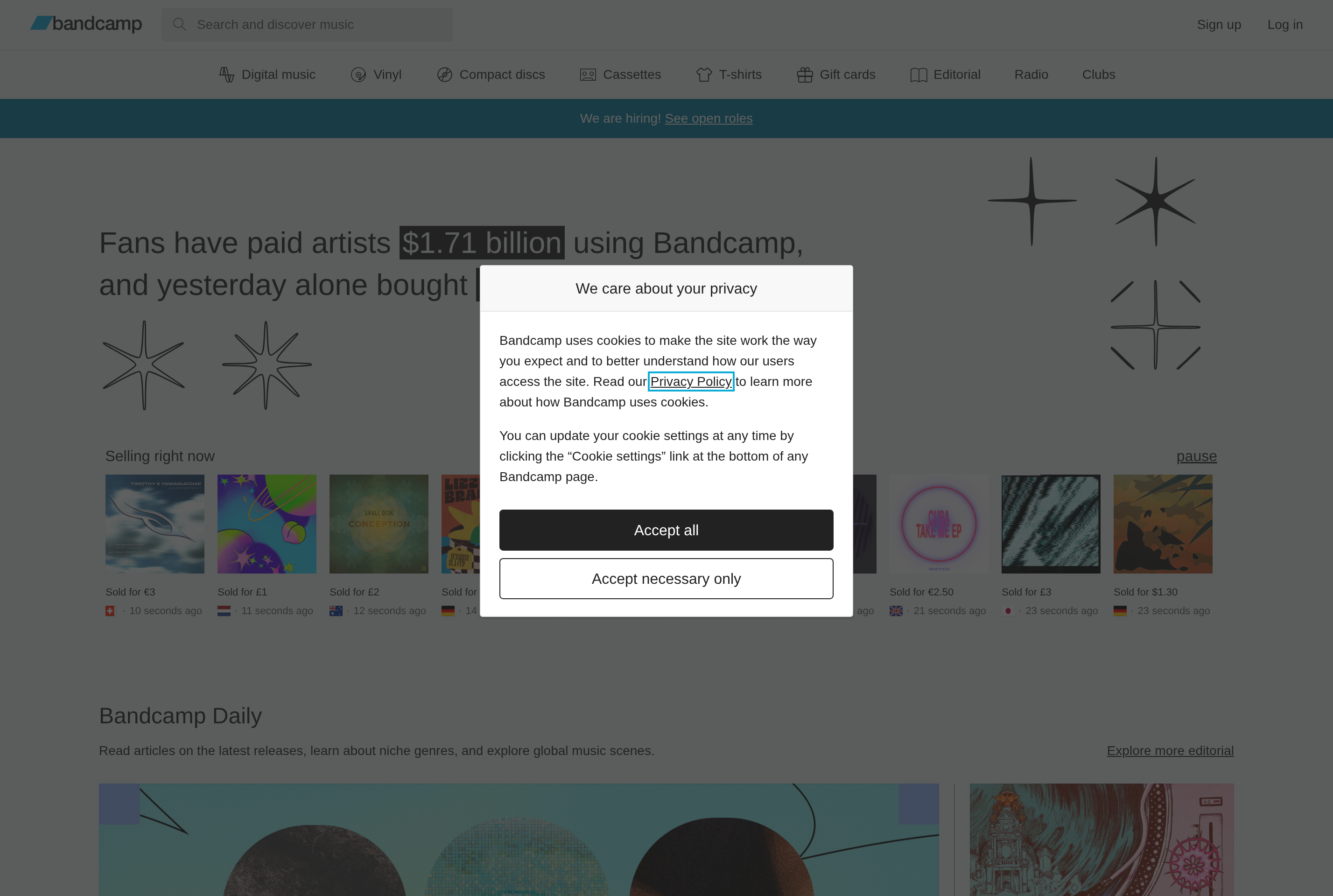Select the Cassettes icon in the navigation

pyautogui.click(x=588, y=74)
